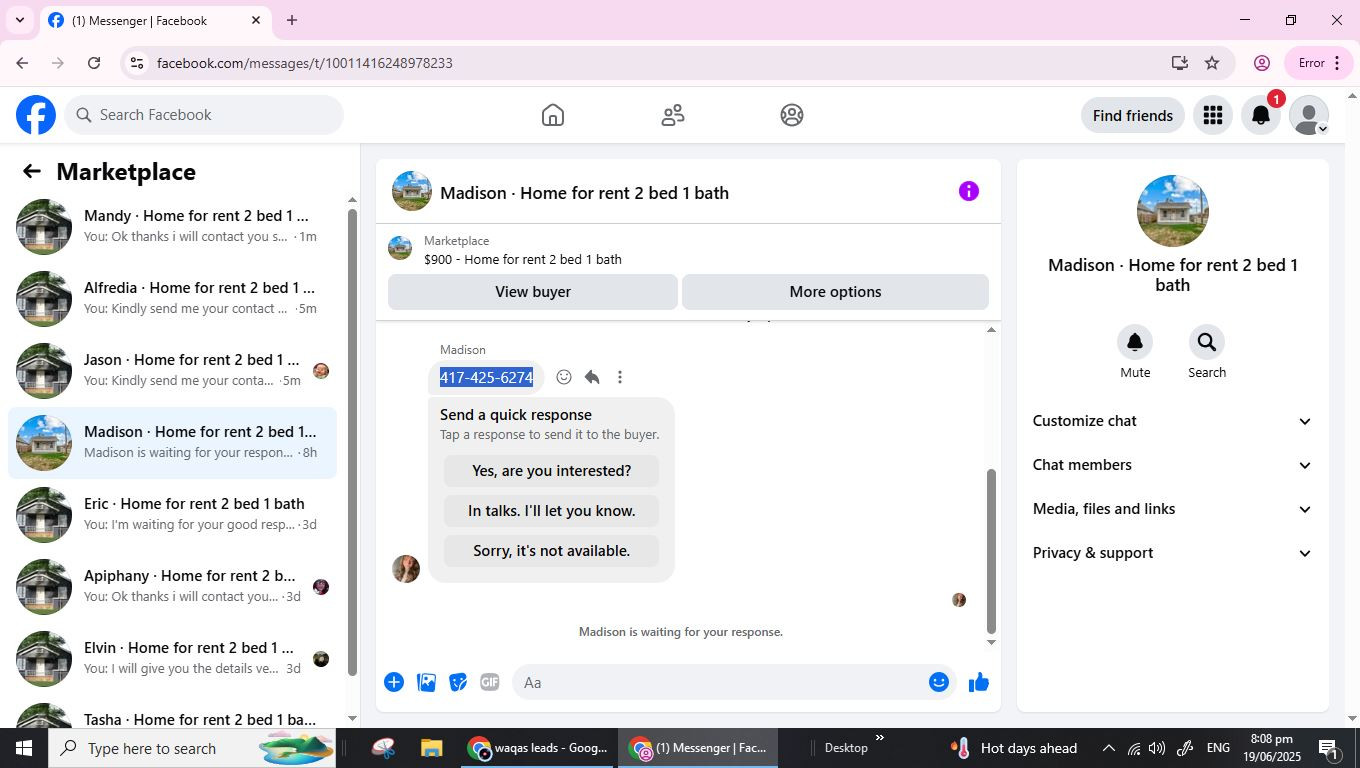Viewport: 1360px width, 768px height.
Task: Click Madison's avatar beside quick responses
Action: (x=406, y=569)
